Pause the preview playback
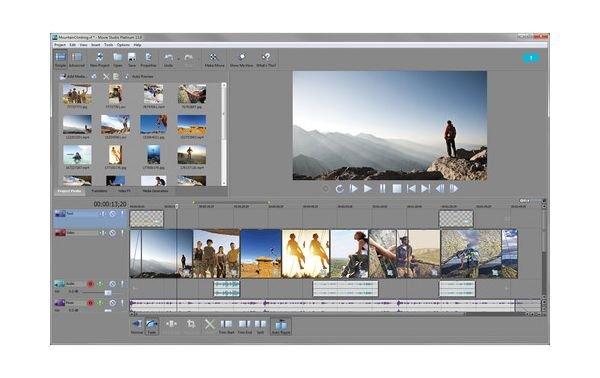 click(382, 189)
